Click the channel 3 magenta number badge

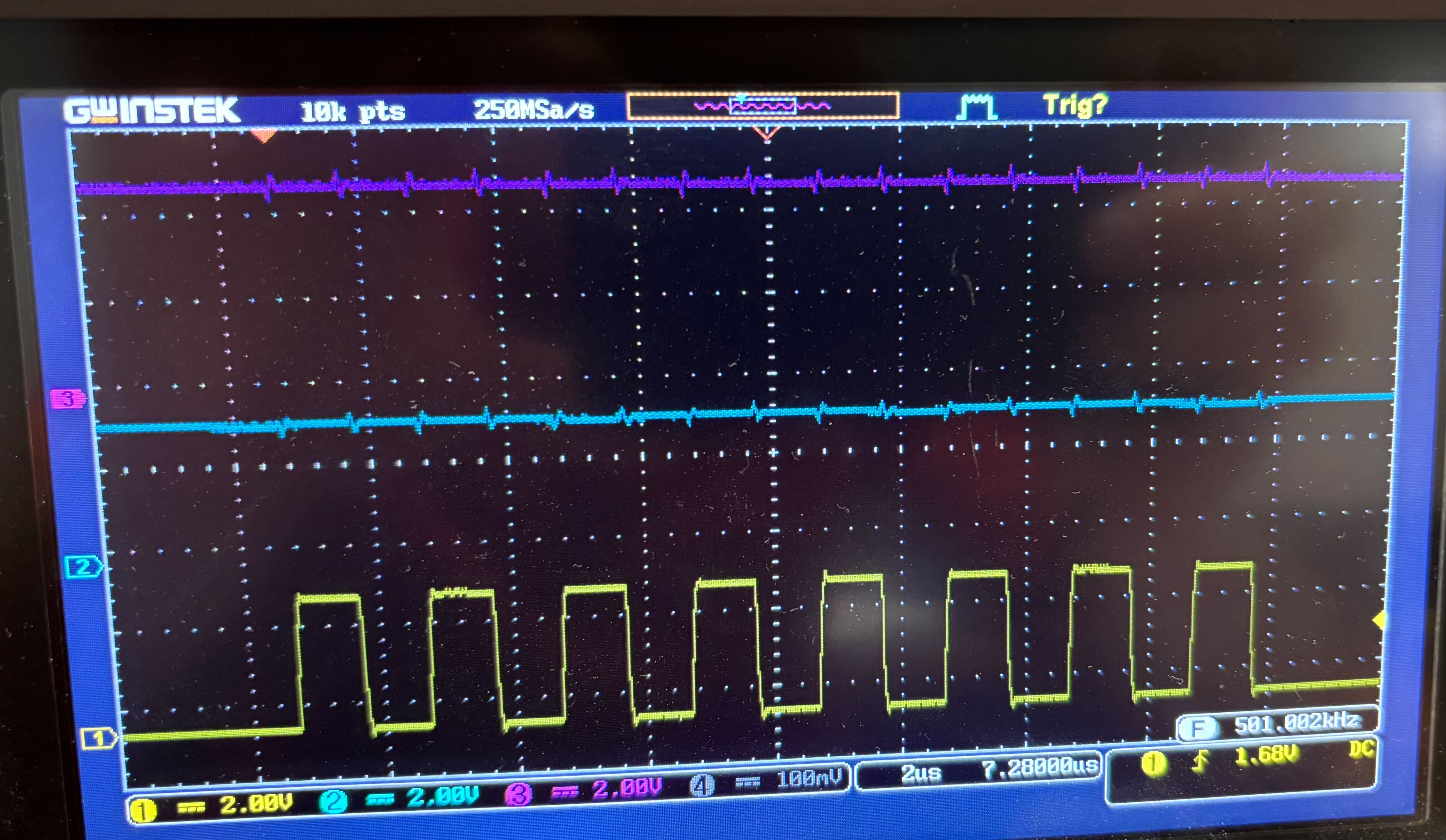point(518,794)
